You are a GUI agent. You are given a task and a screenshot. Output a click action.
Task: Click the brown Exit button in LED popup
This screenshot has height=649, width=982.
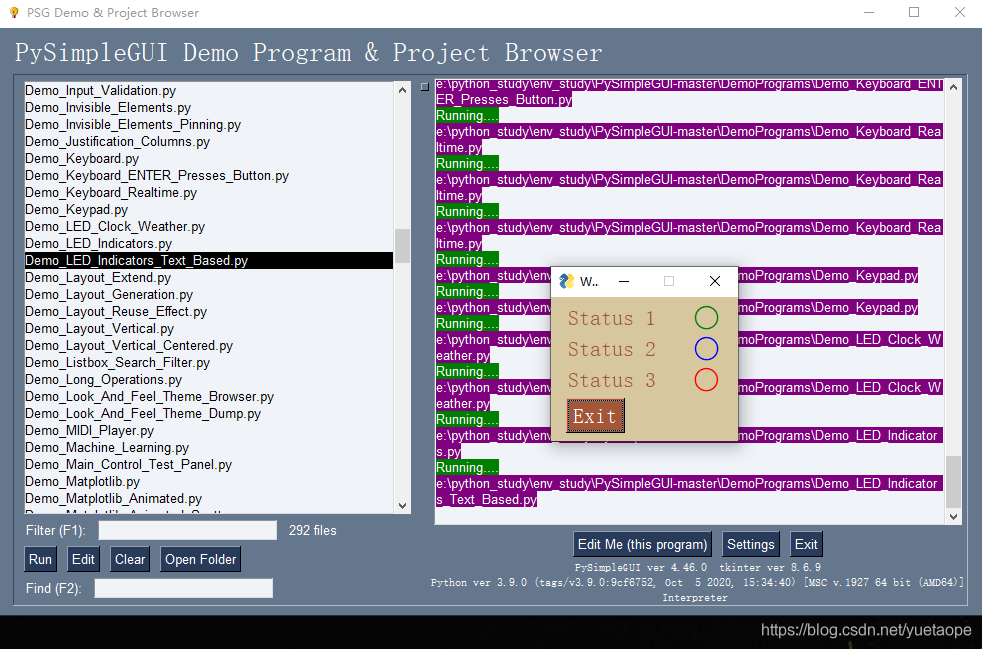click(595, 416)
